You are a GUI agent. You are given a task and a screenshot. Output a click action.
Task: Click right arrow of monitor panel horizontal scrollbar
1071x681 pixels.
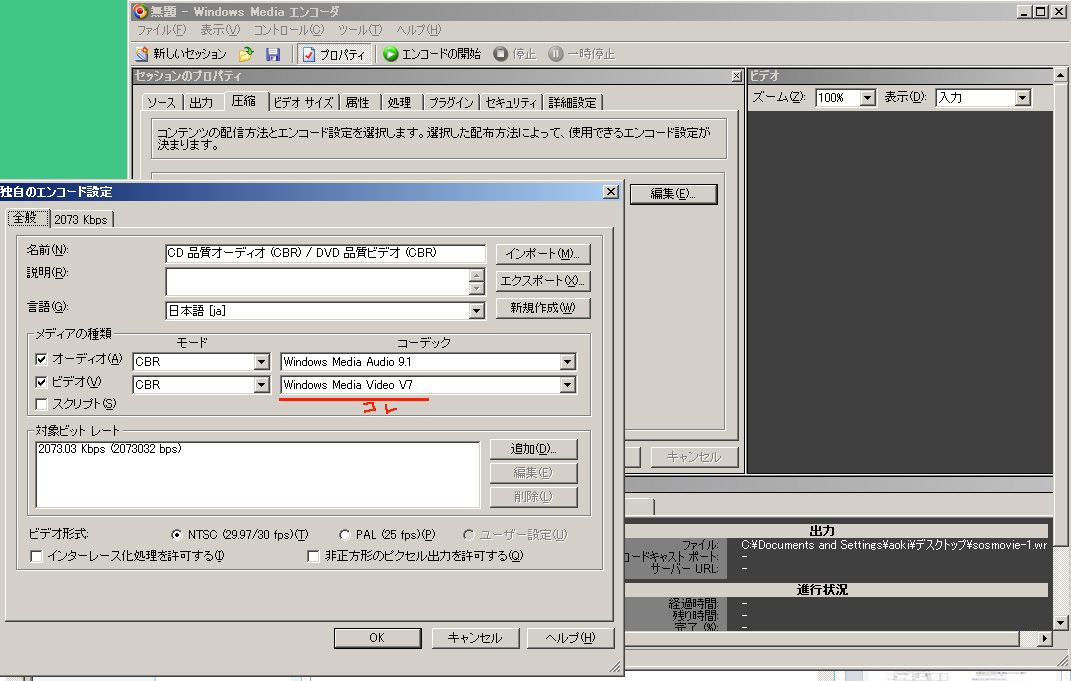(x=1044, y=639)
